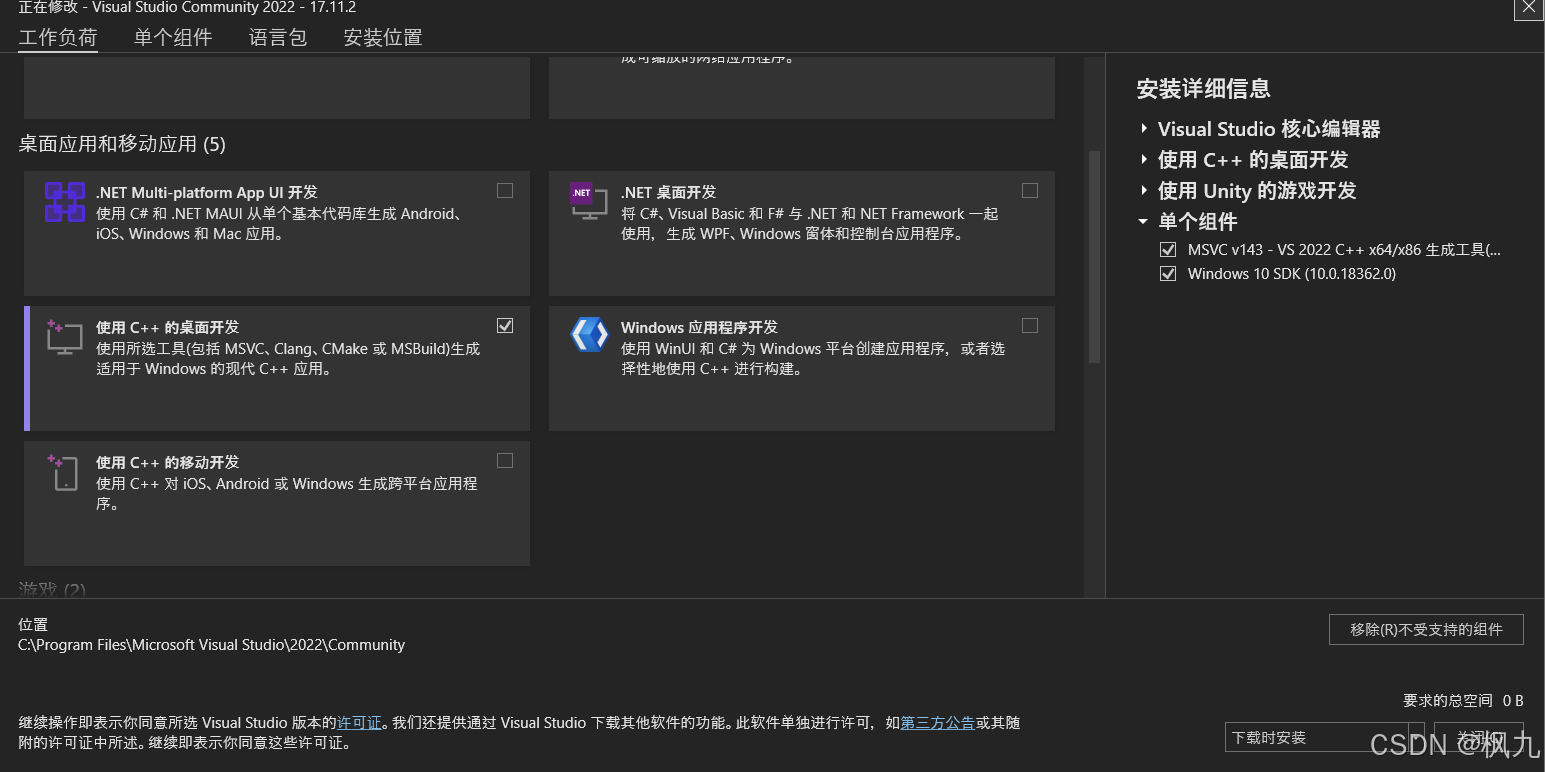This screenshot has height=772, width=1545.
Task: Click the workloads list vertical scrollbar
Action: 1094,256
